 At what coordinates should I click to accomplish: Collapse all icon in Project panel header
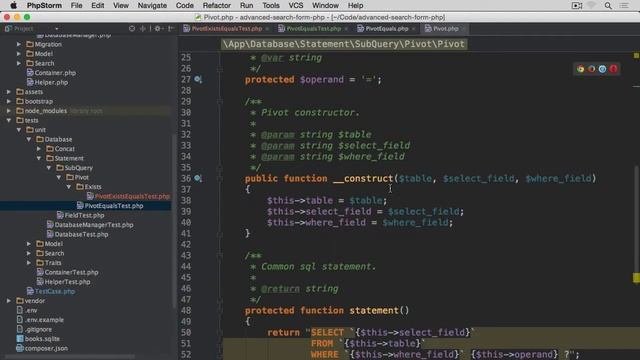142,29
